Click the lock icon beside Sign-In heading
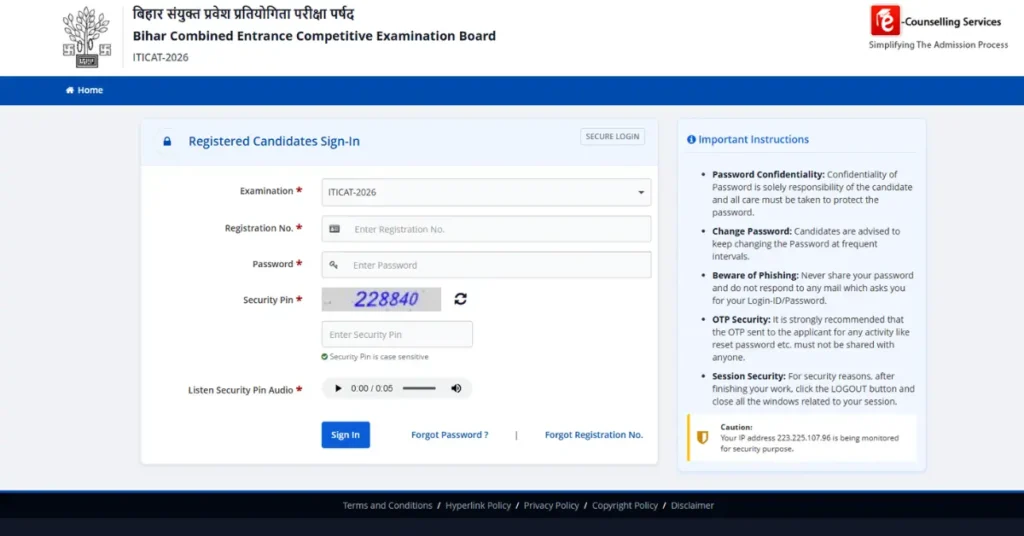The width and height of the screenshot is (1024, 536). pyautogui.click(x=167, y=141)
